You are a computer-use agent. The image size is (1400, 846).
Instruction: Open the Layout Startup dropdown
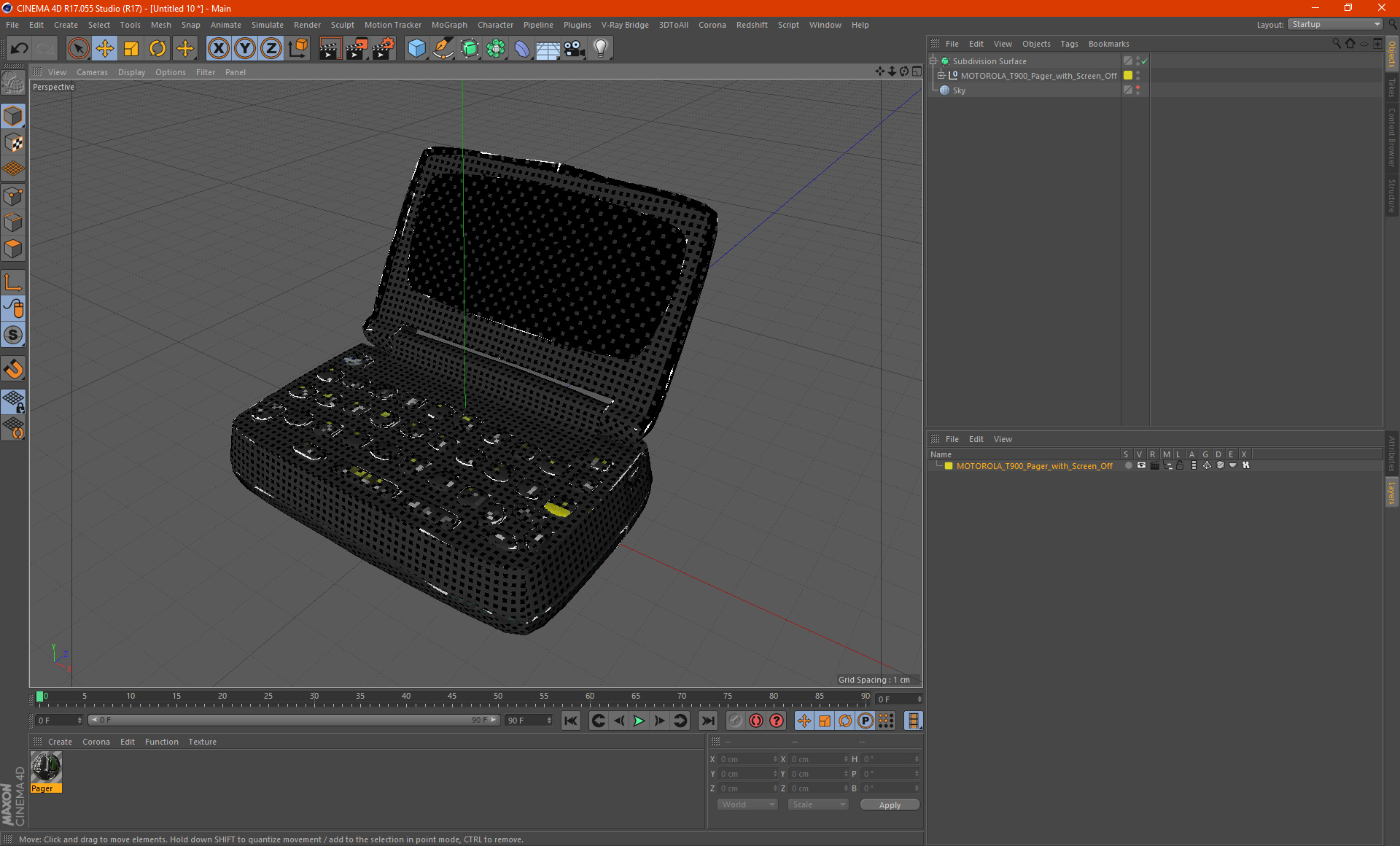(1335, 24)
